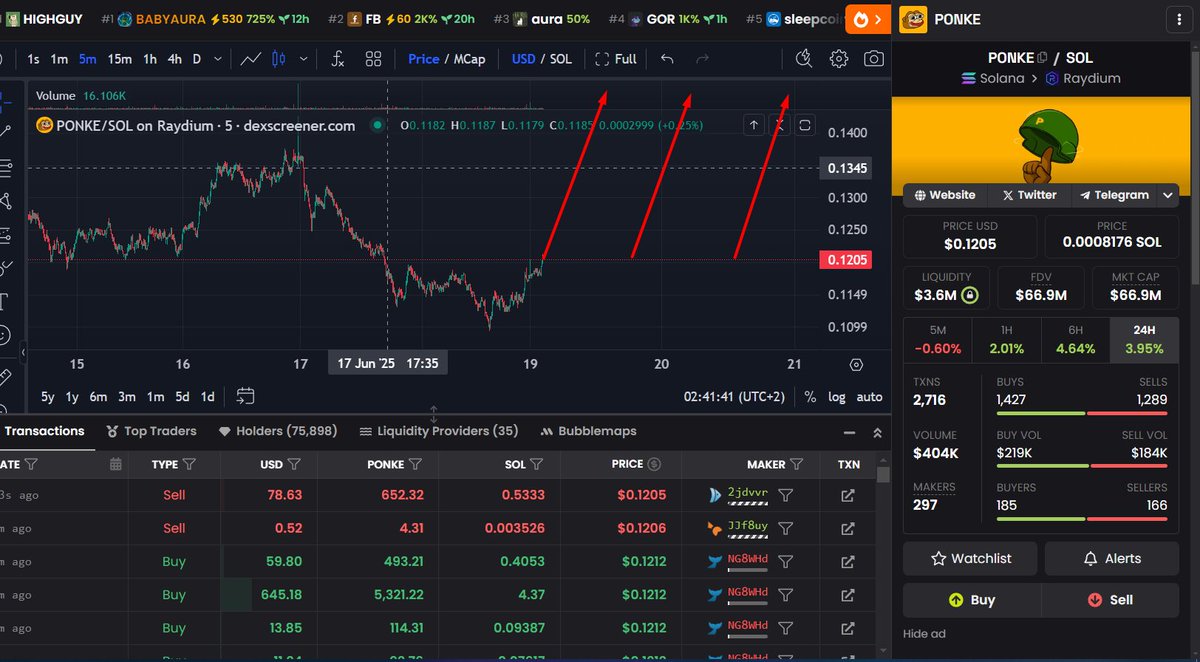The width and height of the screenshot is (1200, 662).
Task: Open the go-to-date calendar icon
Action: pyautogui.click(x=245, y=396)
